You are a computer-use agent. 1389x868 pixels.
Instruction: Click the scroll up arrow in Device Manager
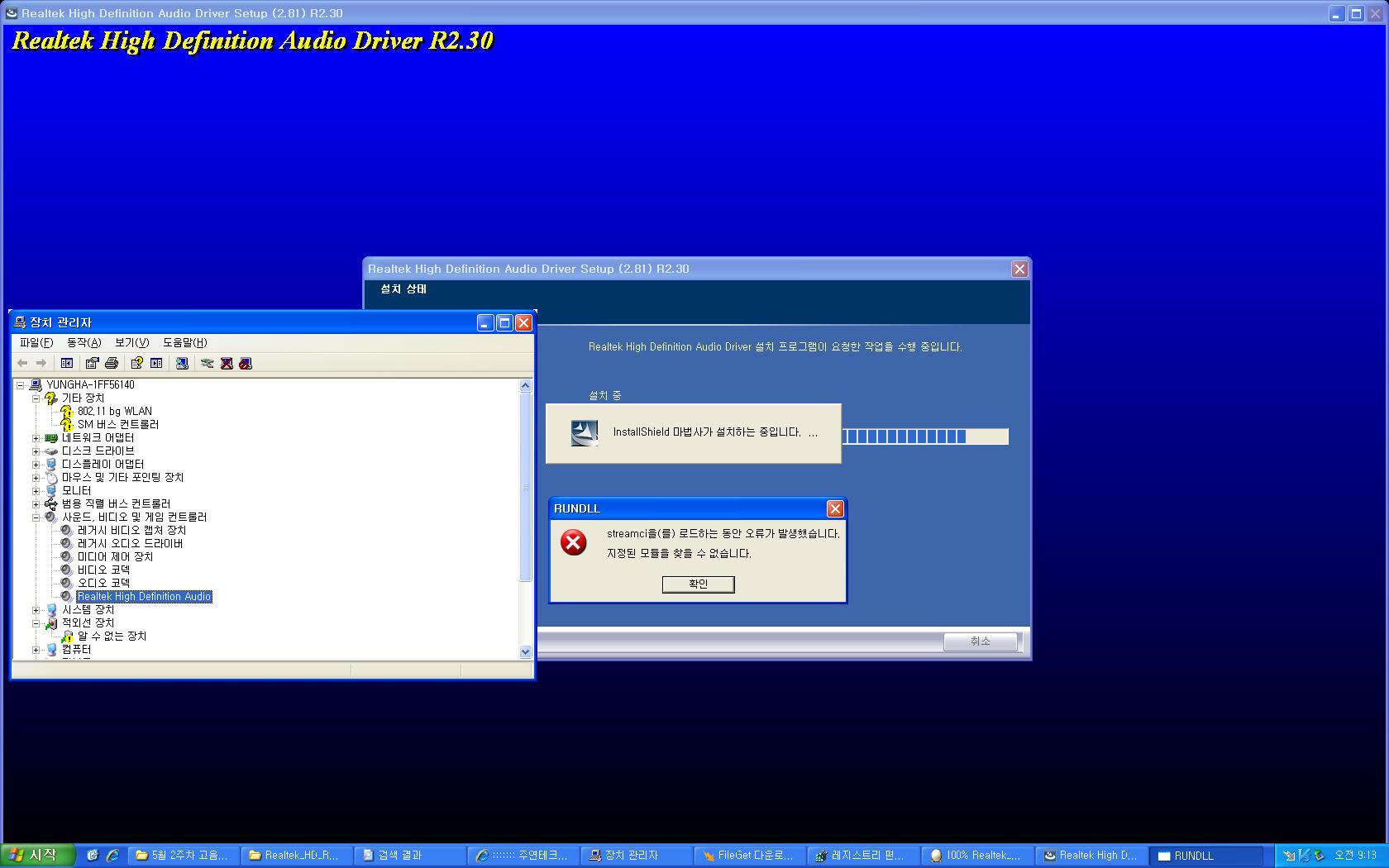pyautogui.click(x=525, y=385)
